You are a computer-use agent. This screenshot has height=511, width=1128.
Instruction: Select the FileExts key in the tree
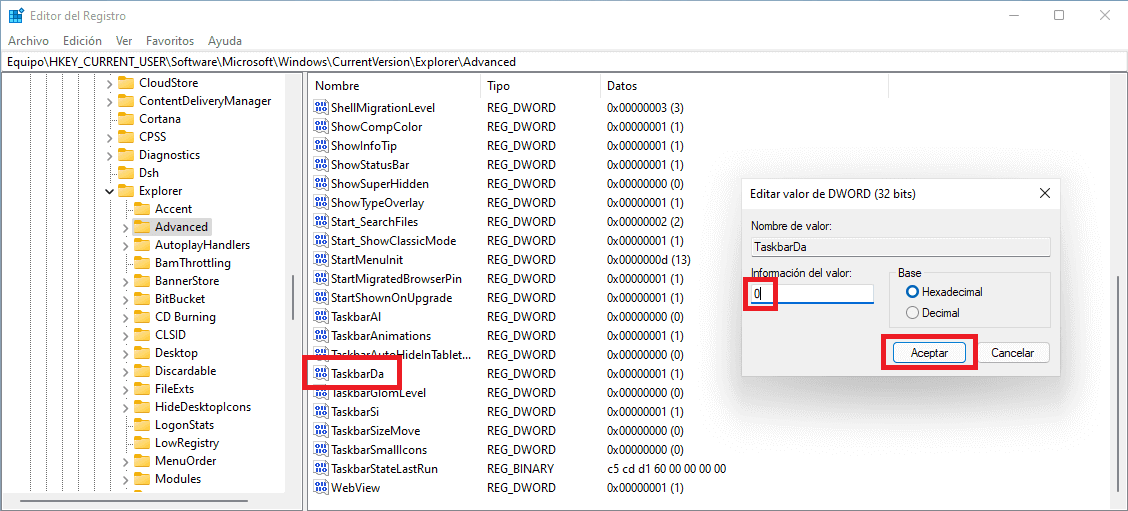click(174, 389)
